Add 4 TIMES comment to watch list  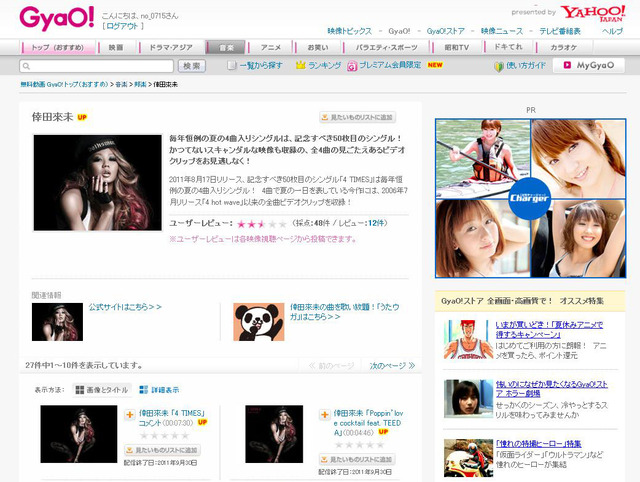point(162,450)
